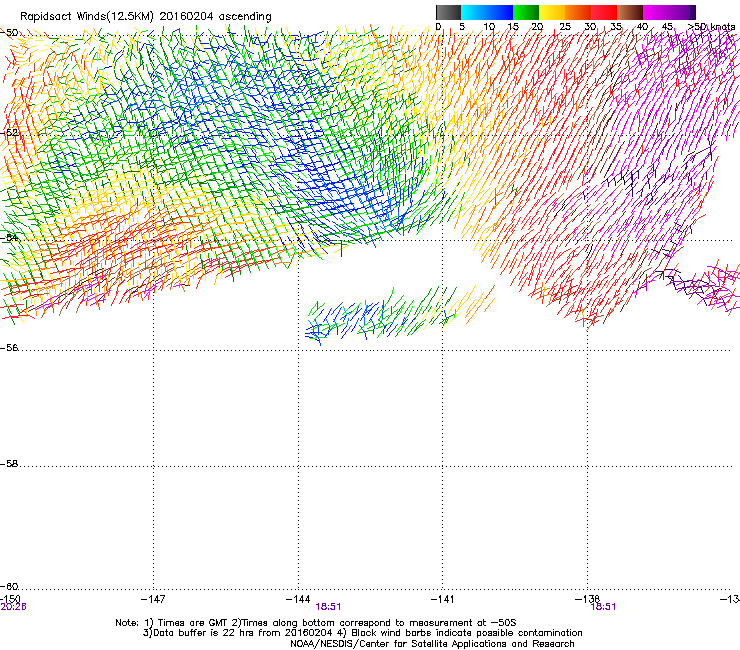Click the 'Times are GMT' note line
Viewport: 740px width, 650px height.
pyautogui.click(x=316, y=623)
